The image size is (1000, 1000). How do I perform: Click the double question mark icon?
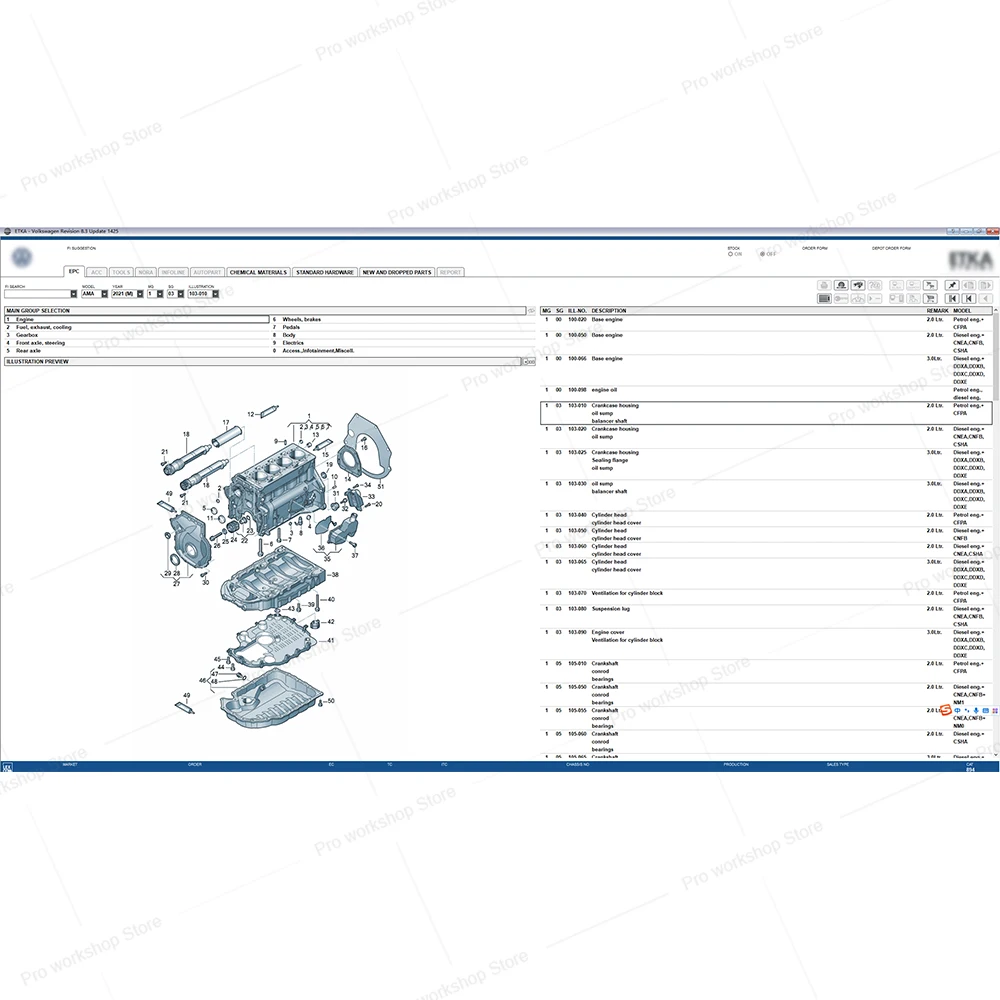[874, 285]
